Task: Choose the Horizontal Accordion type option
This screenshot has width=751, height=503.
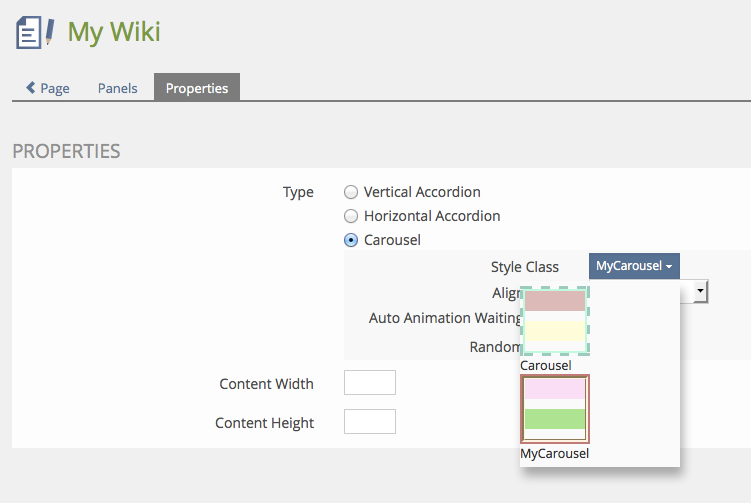Action: point(351,216)
